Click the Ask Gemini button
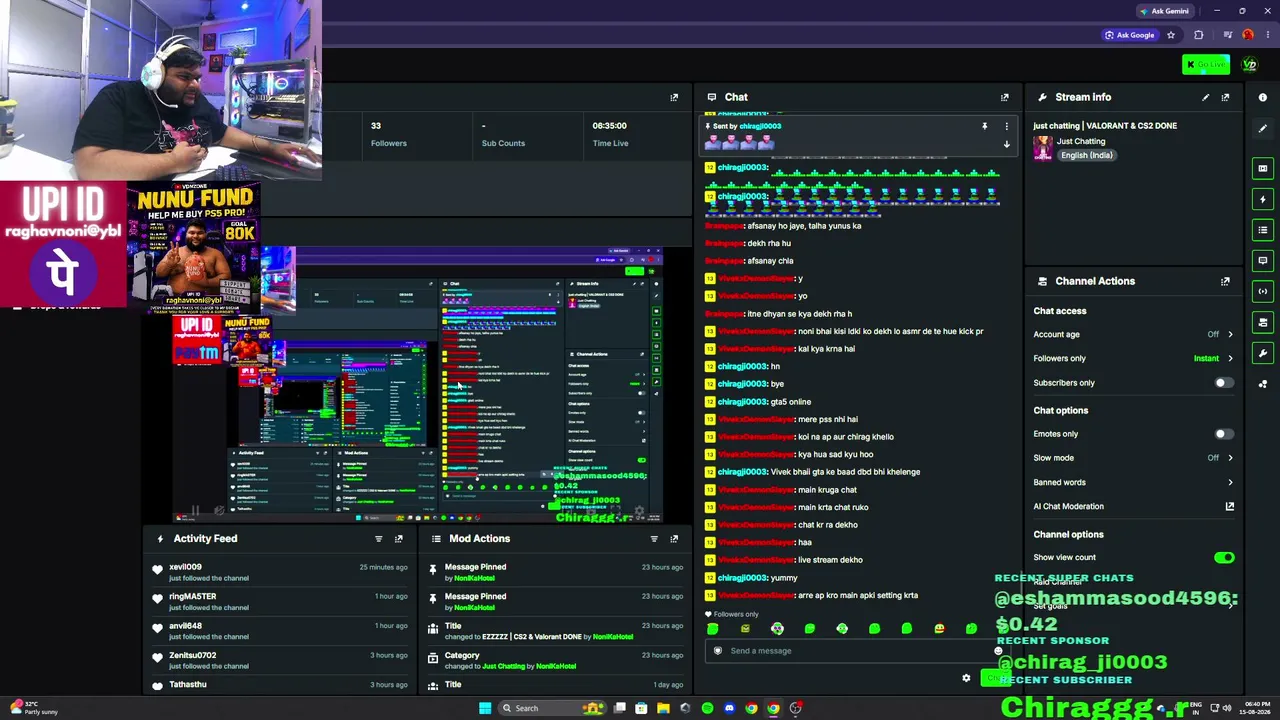 (1165, 11)
